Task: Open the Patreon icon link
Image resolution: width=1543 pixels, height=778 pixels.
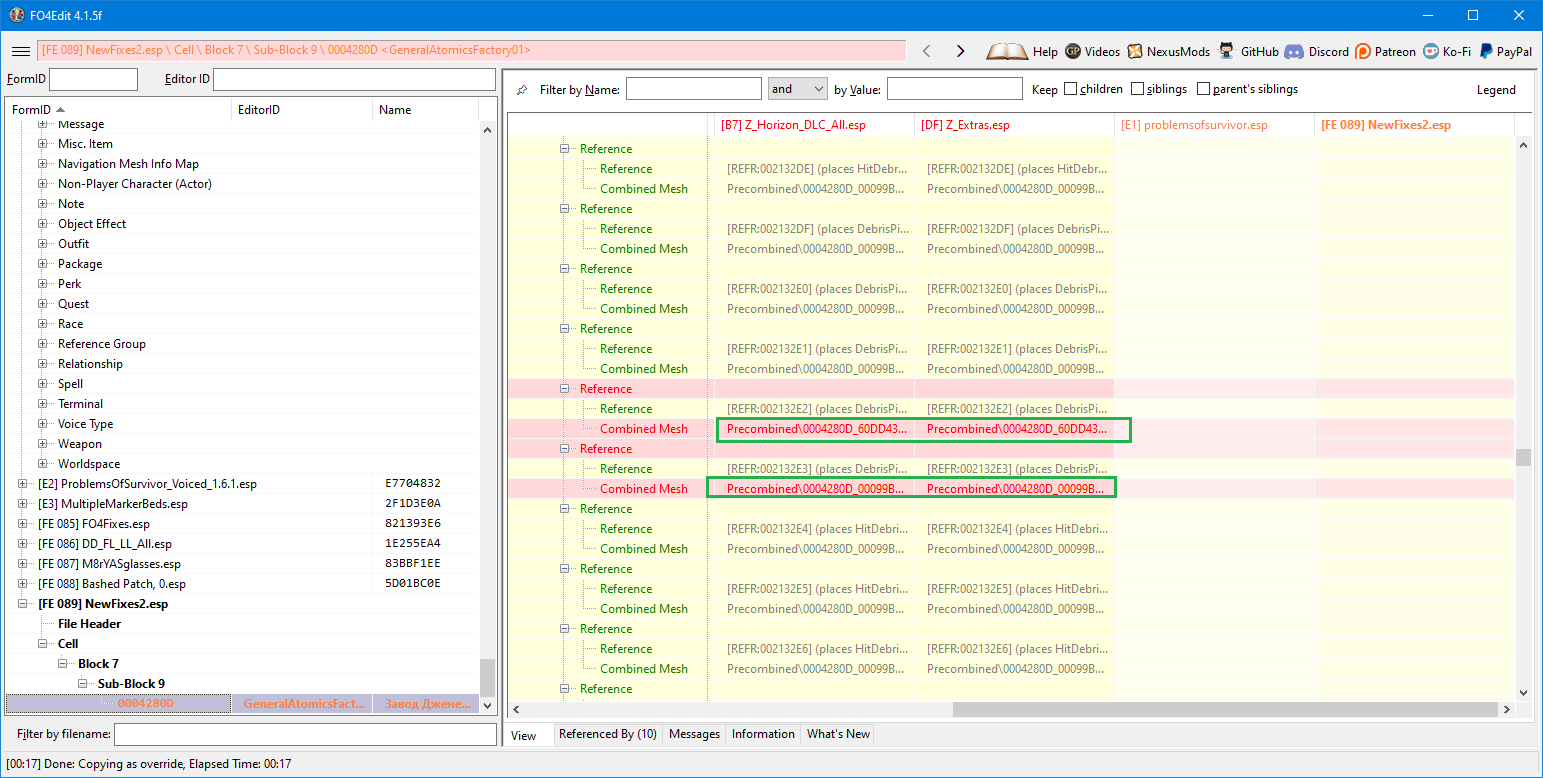Action: [1363, 51]
